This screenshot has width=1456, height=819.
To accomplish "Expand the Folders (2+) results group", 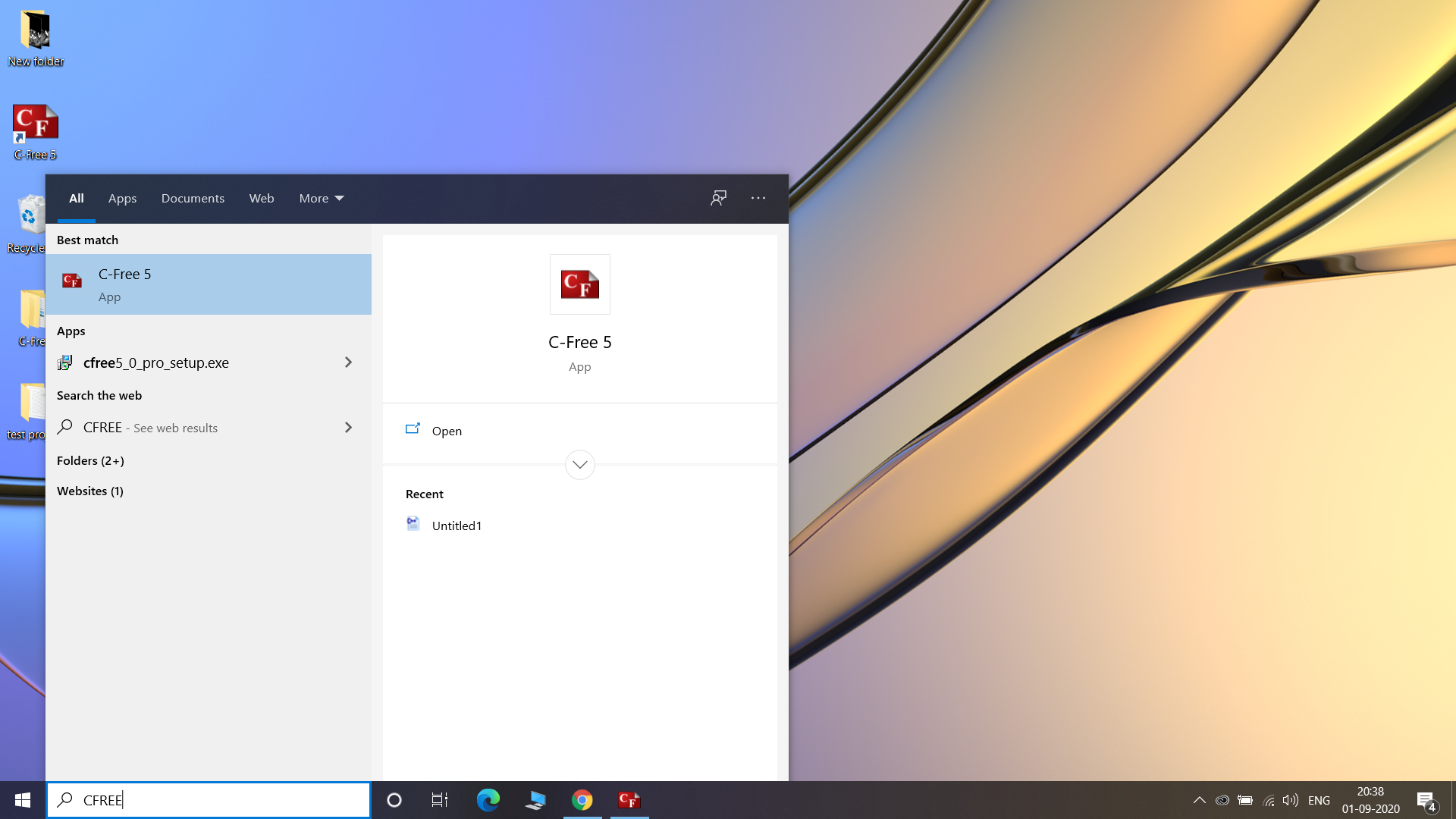I will pos(90,460).
